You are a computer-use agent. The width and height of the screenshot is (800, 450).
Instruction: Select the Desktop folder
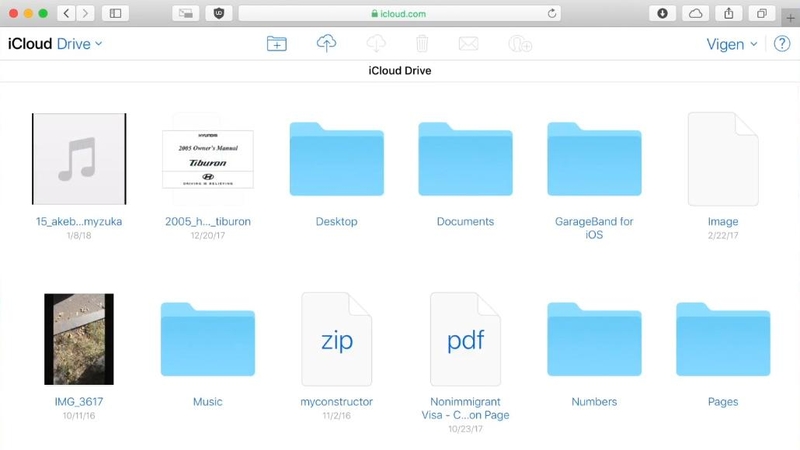pyautogui.click(x=337, y=159)
